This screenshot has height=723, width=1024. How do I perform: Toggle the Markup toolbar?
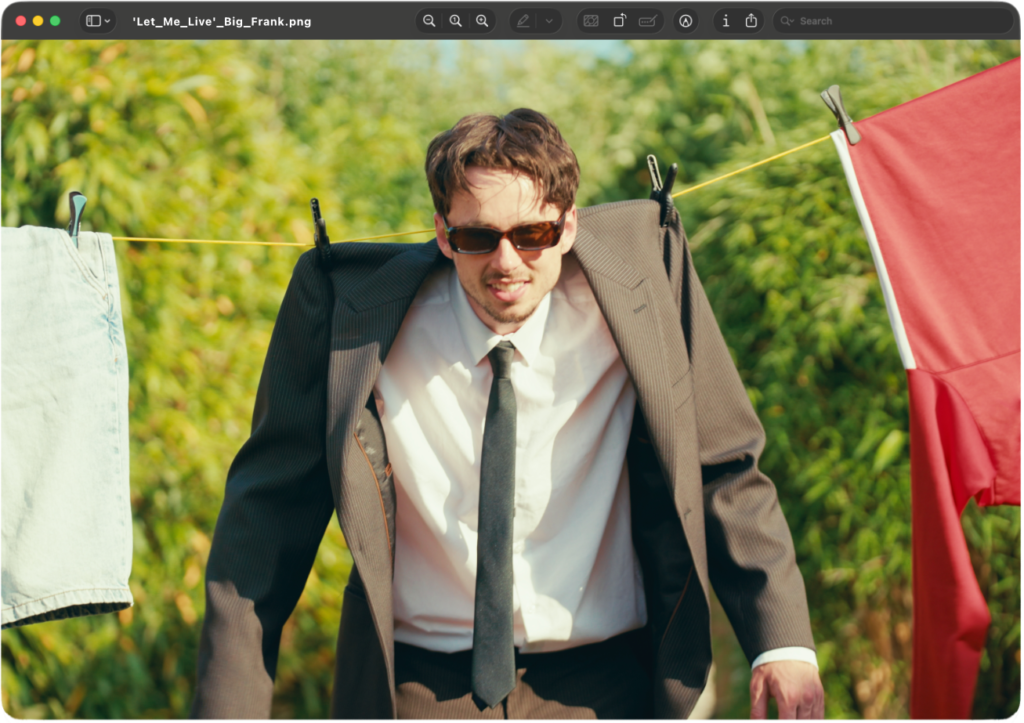click(685, 21)
